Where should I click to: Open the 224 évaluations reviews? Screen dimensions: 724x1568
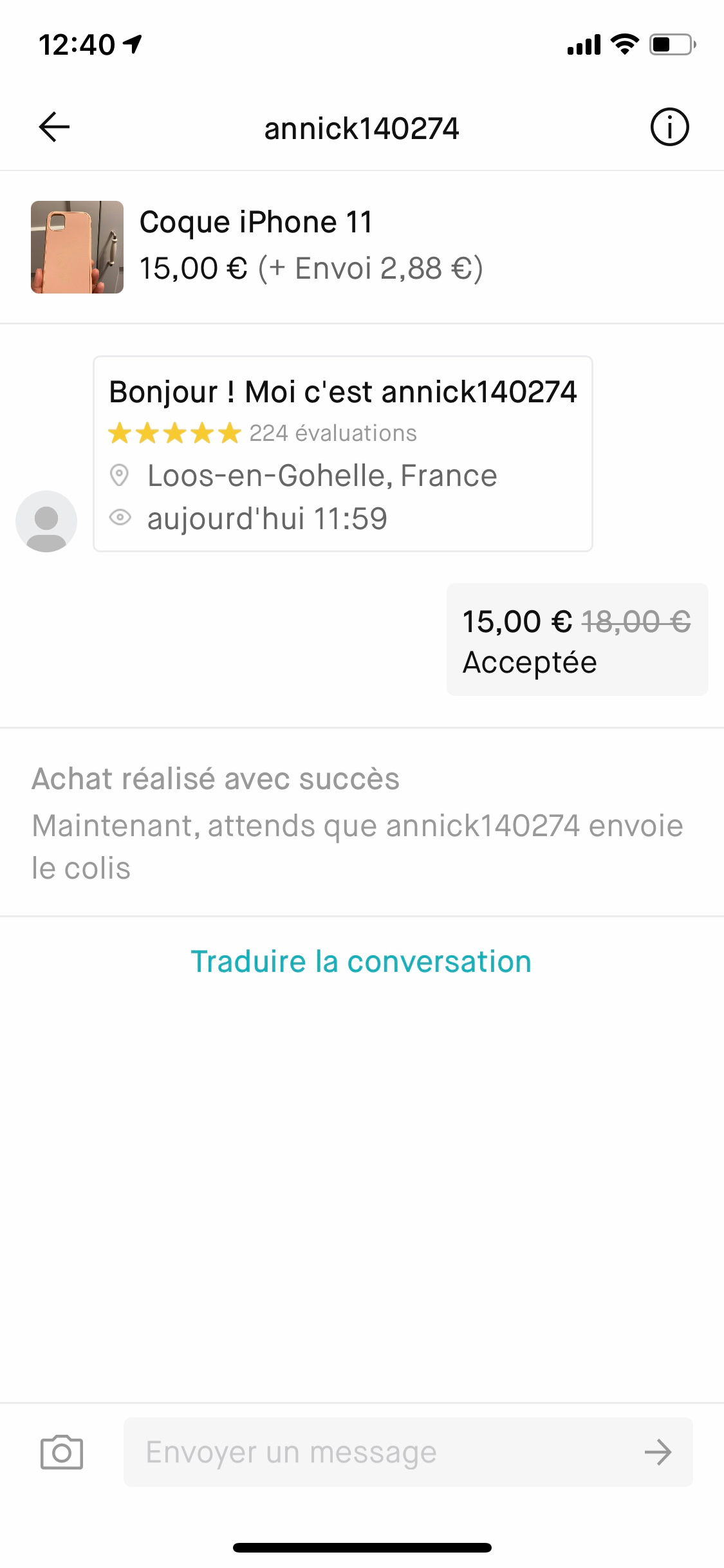click(333, 433)
